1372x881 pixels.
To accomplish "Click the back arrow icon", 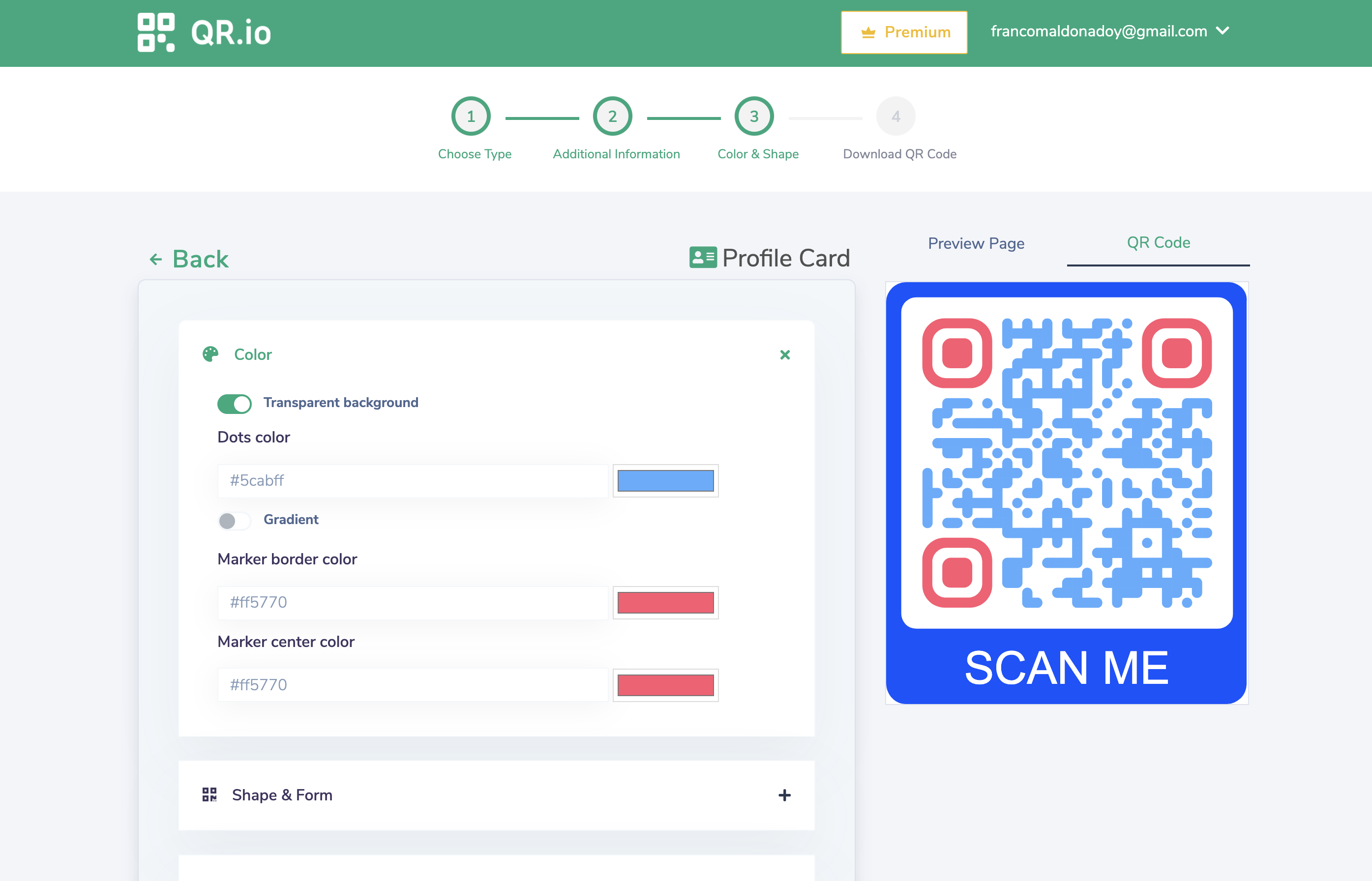I will pyautogui.click(x=155, y=260).
